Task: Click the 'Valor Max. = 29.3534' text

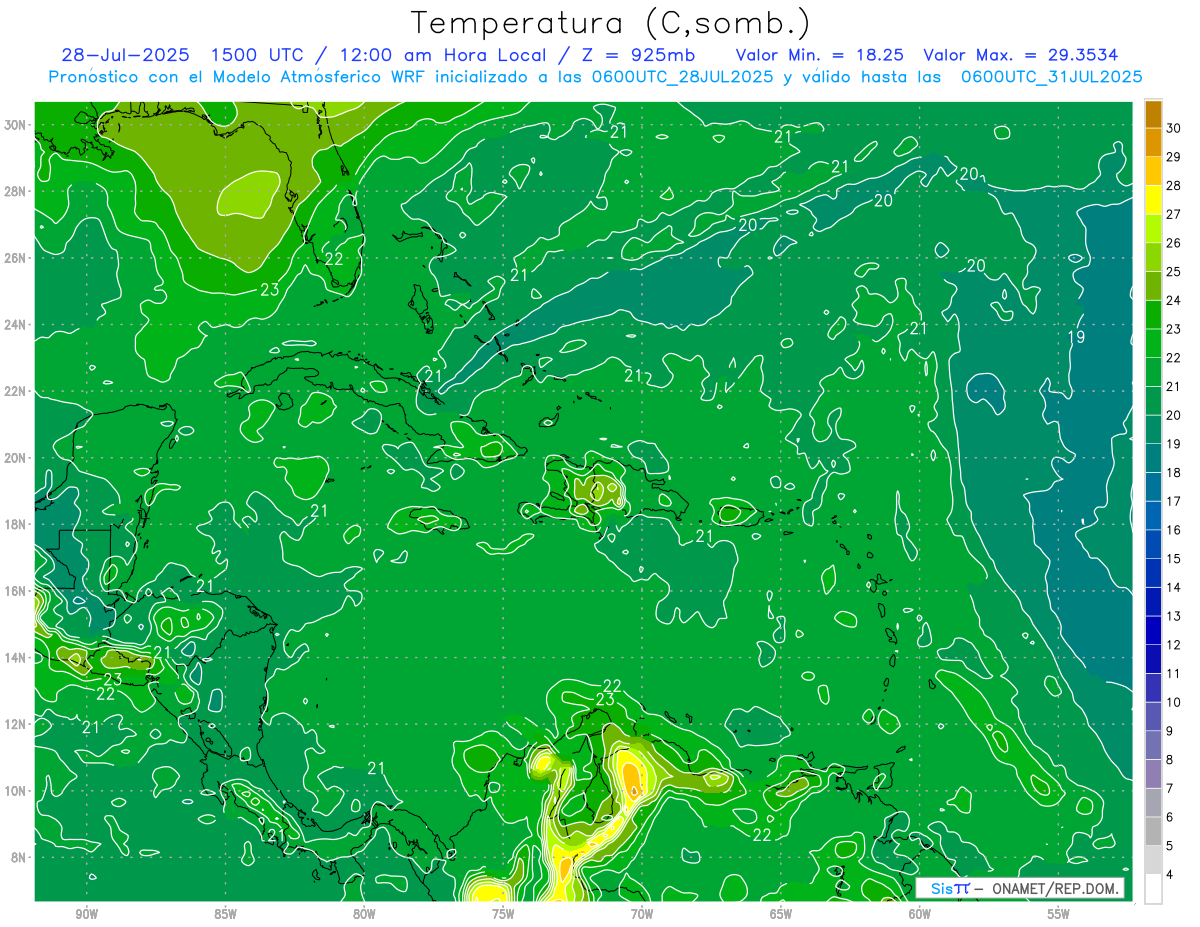Action: tap(1020, 55)
